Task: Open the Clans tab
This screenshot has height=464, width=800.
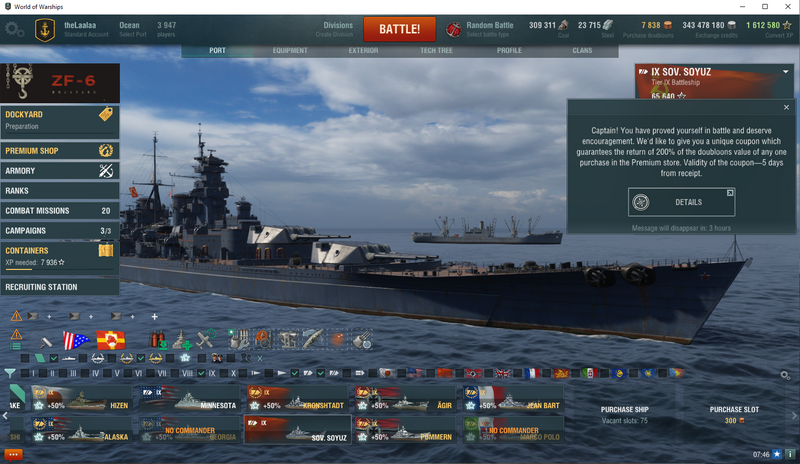Action: (x=582, y=51)
